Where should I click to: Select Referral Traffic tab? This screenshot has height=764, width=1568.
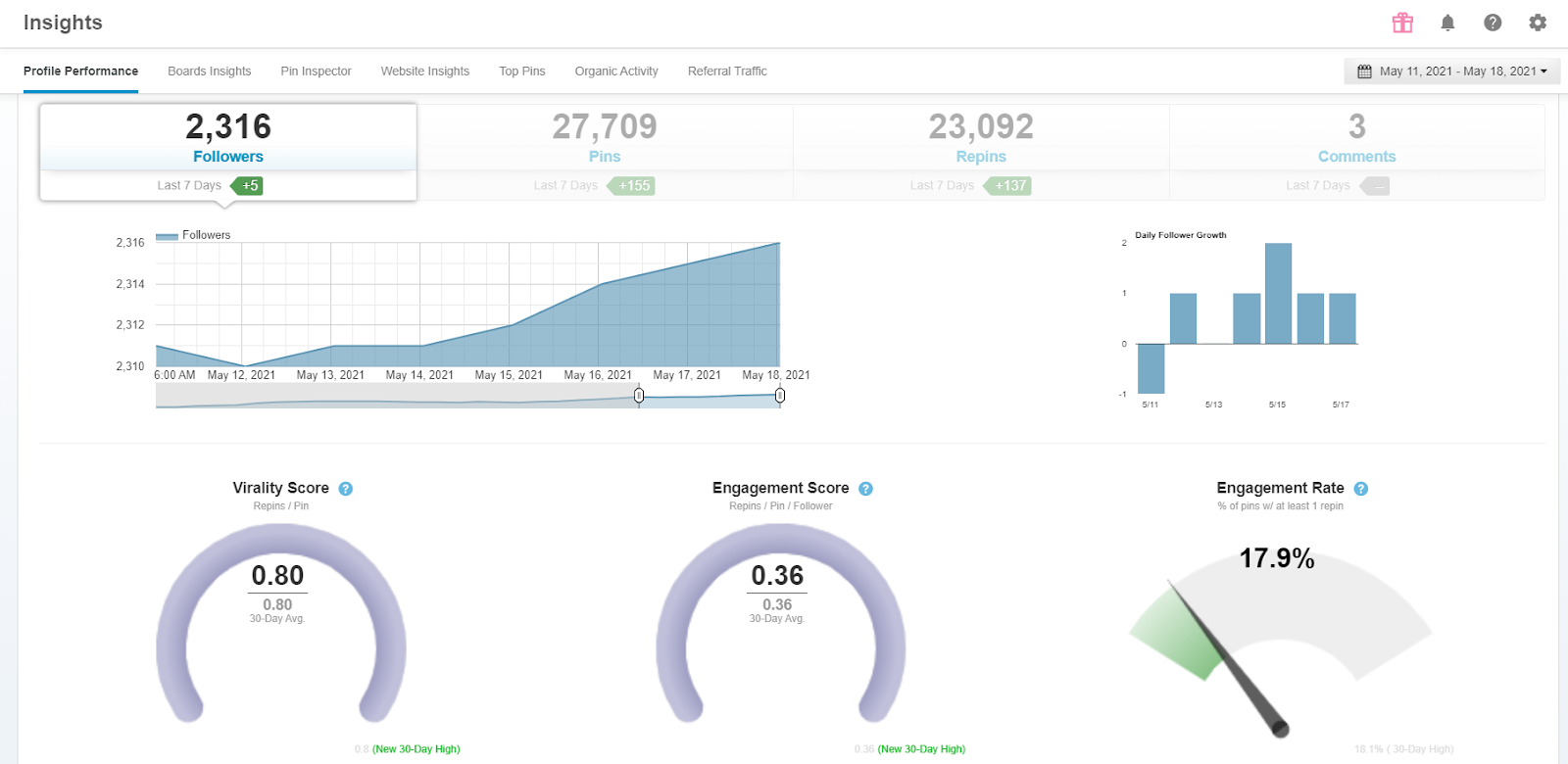[x=727, y=72]
